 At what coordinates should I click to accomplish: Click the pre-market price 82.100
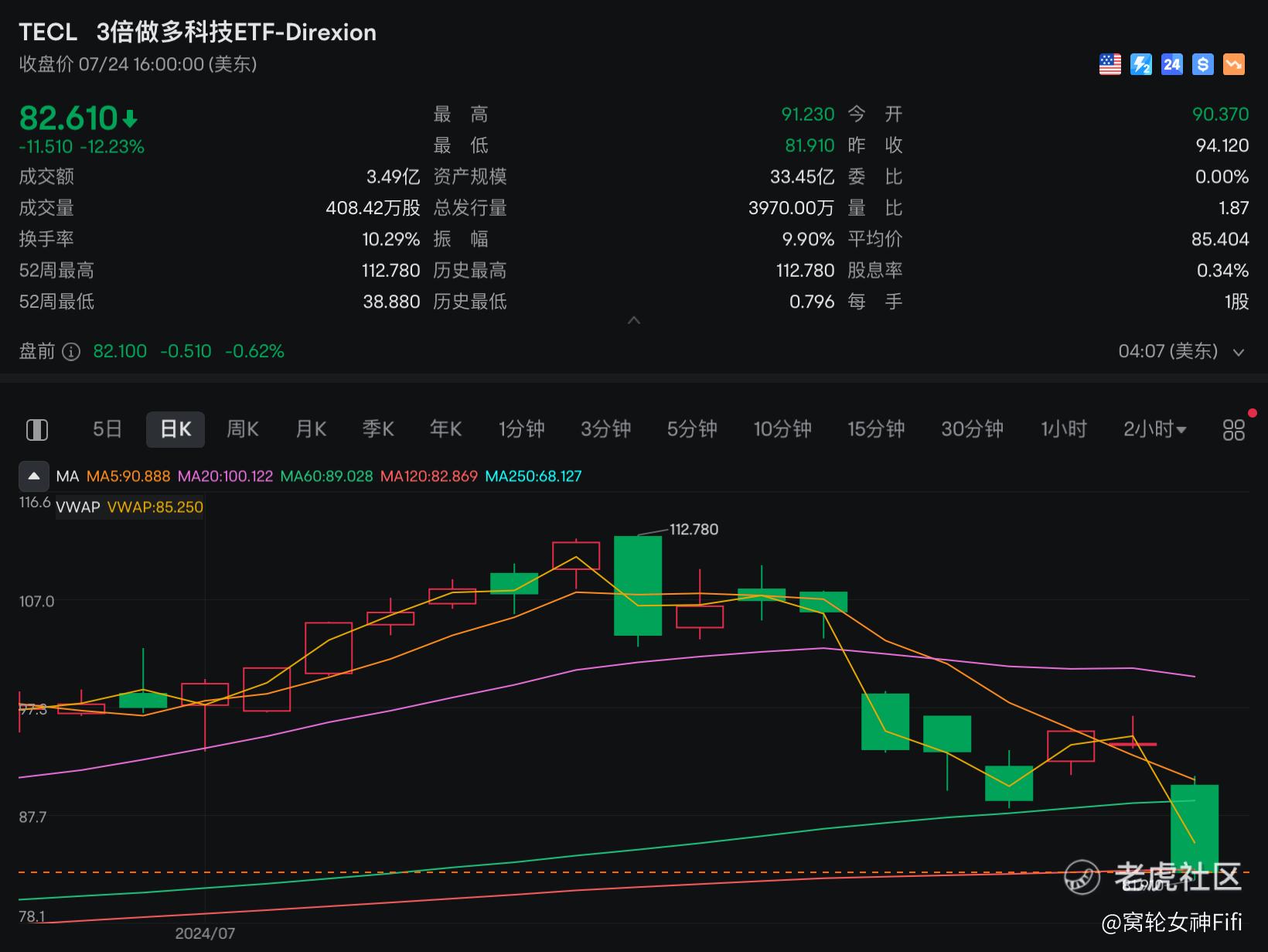point(120,352)
